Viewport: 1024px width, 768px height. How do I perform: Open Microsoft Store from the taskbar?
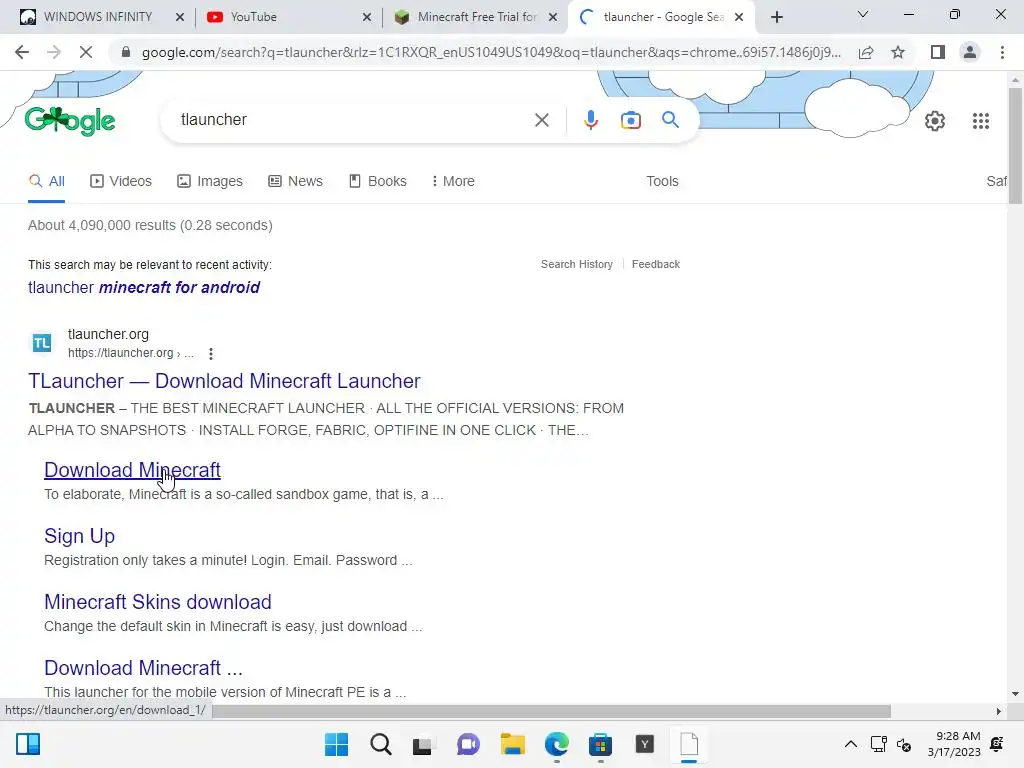(600, 744)
